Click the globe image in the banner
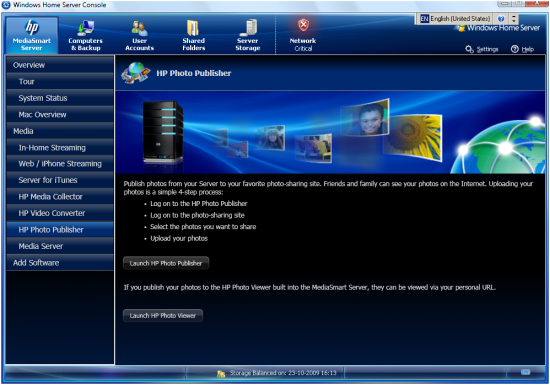This screenshot has height=385, width=550. pyautogui.click(x=499, y=146)
